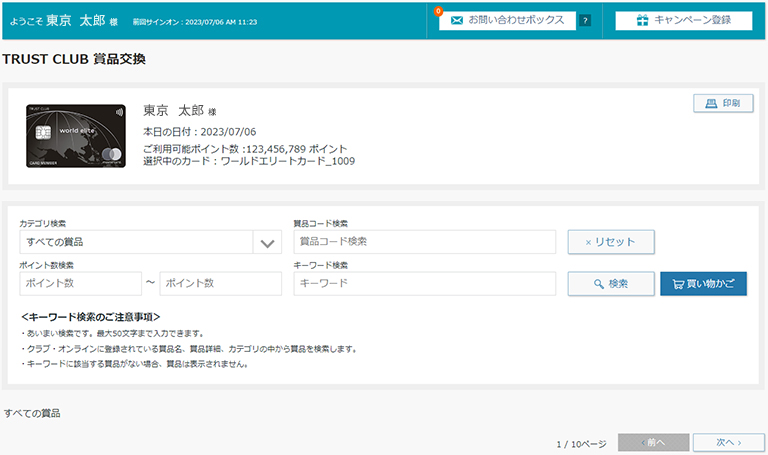768x455 pixels.
Task: Click the TRUST CLUB 賞品交換 heading
Action: click(x=74, y=59)
